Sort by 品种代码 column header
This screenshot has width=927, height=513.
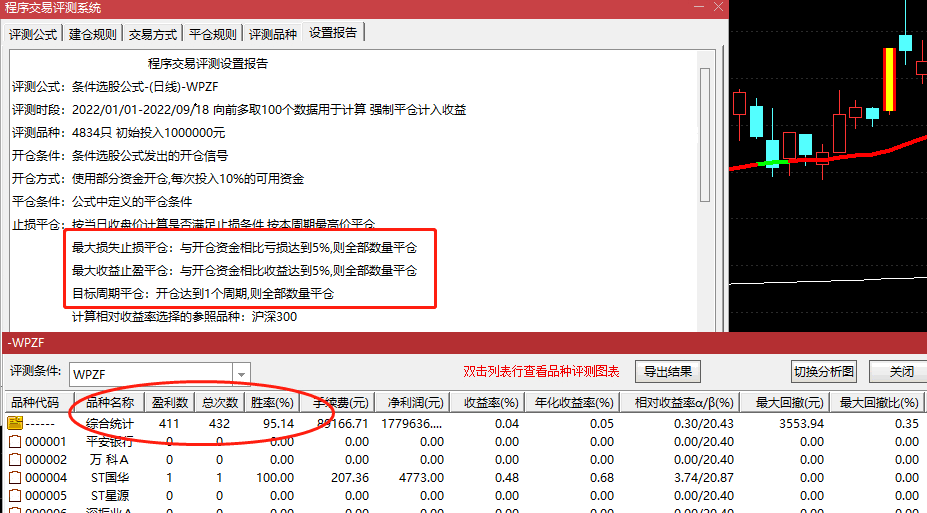tap(39, 402)
